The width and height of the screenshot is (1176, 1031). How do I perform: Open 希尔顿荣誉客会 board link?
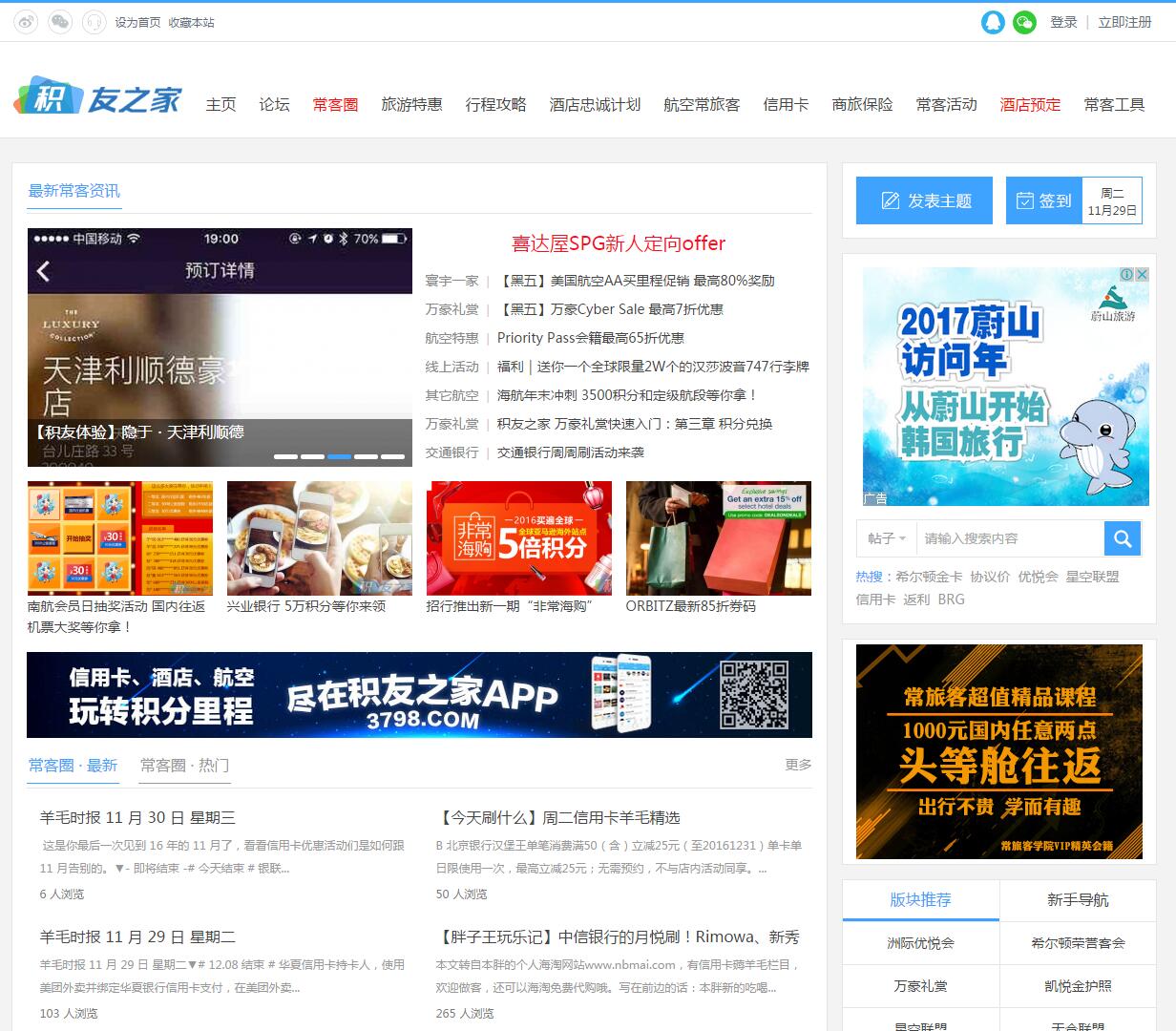pyautogui.click(x=1078, y=943)
